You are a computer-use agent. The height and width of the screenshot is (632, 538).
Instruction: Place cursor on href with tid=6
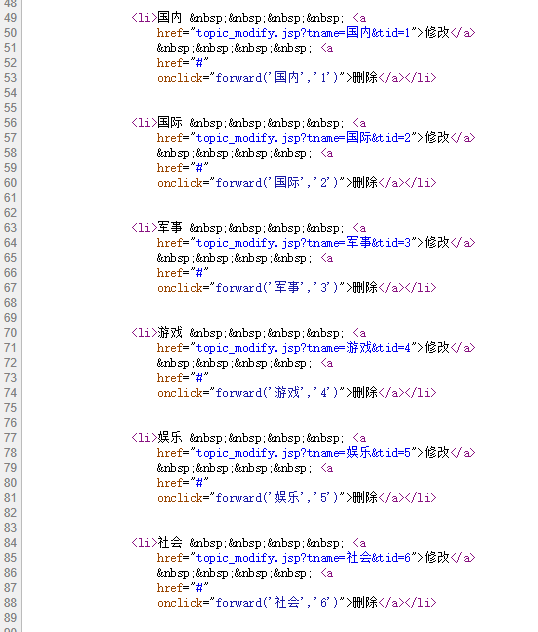pos(316,558)
